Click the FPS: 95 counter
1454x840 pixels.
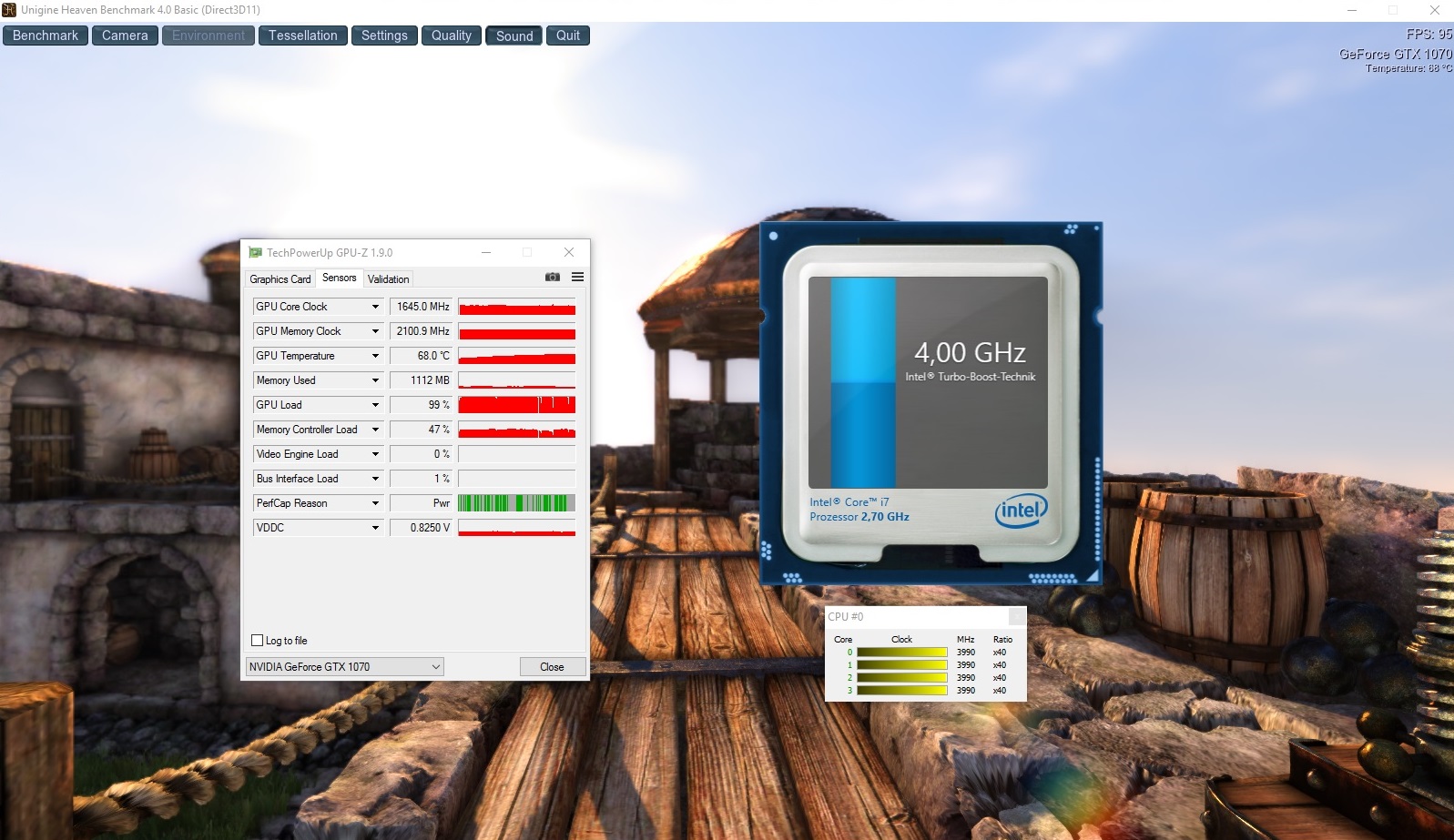point(1429,35)
